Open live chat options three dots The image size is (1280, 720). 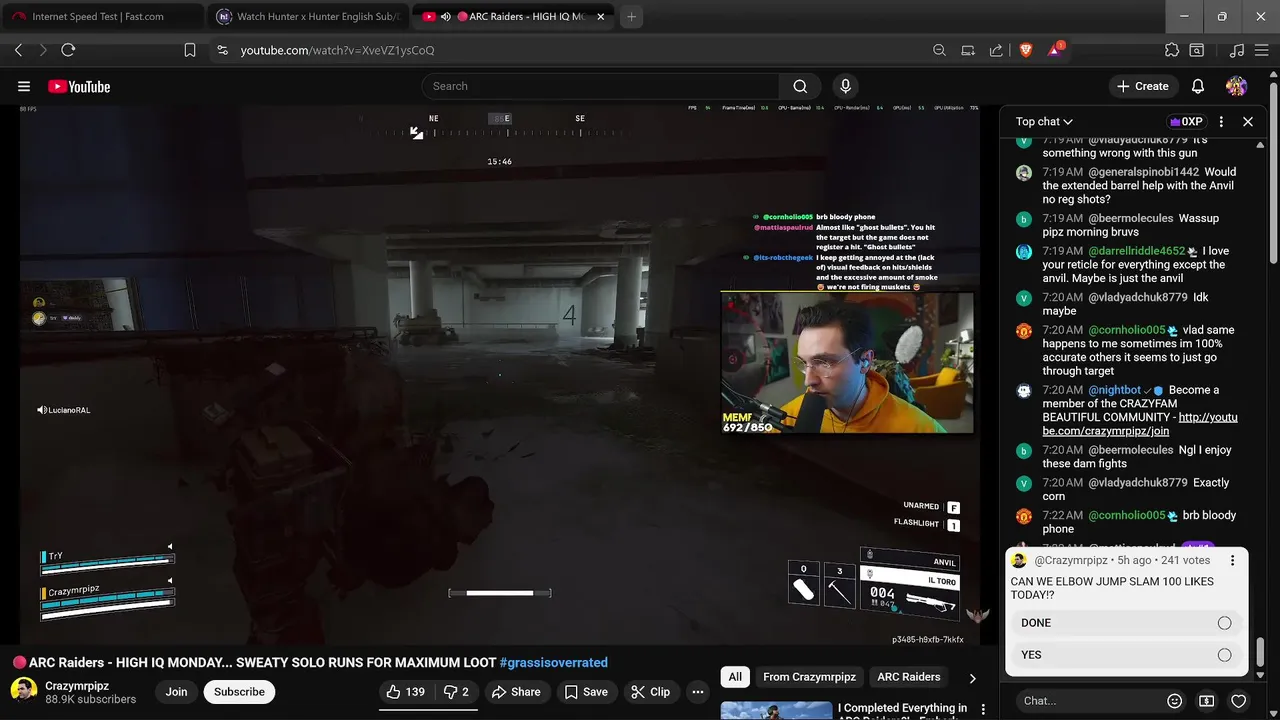[1221, 121]
